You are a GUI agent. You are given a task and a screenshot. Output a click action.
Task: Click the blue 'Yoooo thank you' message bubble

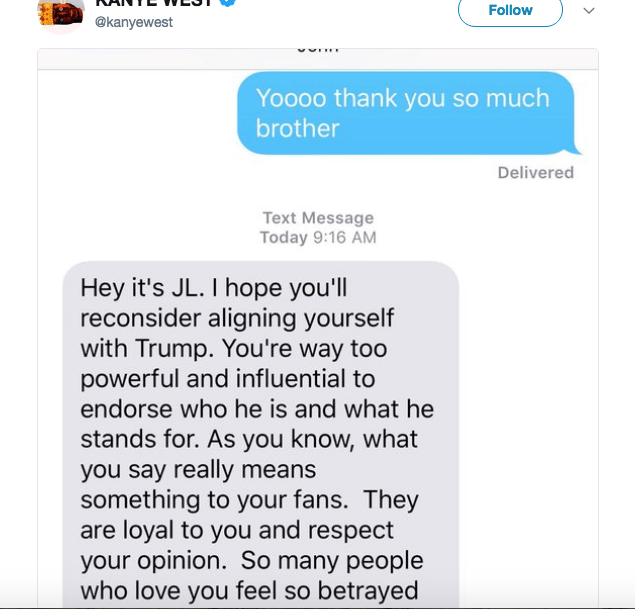(406, 113)
